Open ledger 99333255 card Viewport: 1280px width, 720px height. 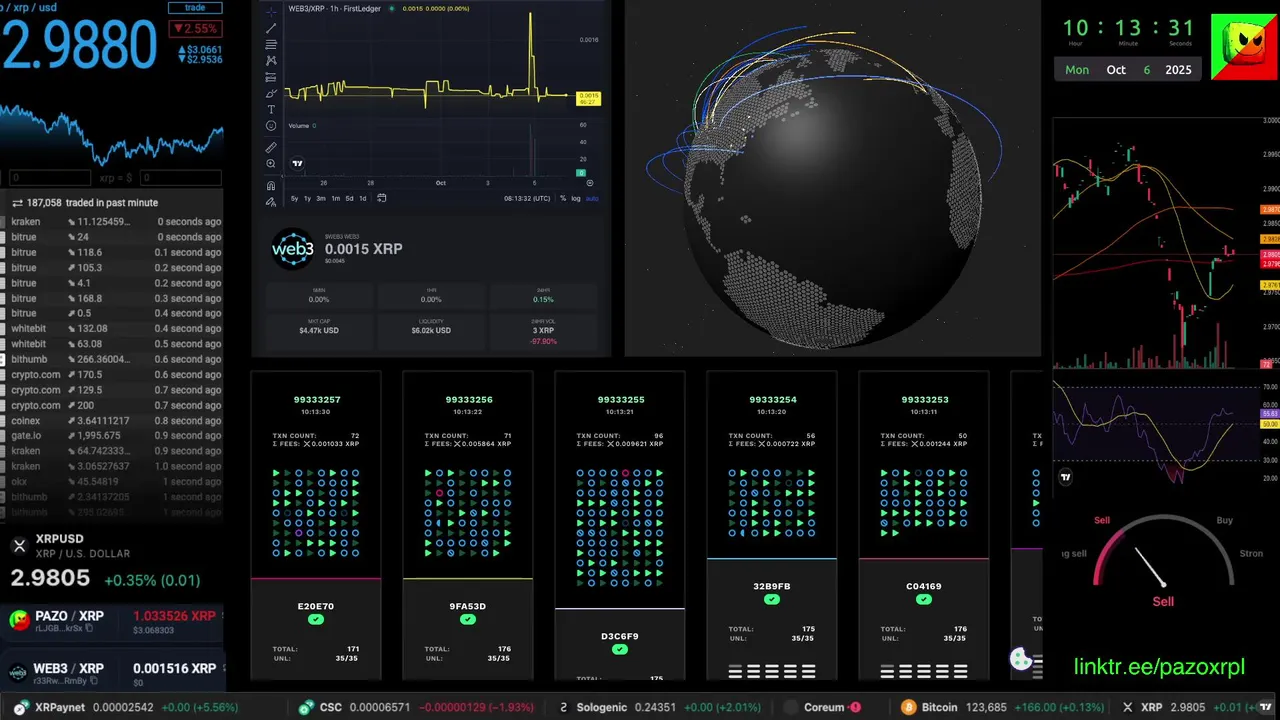(620, 525)
